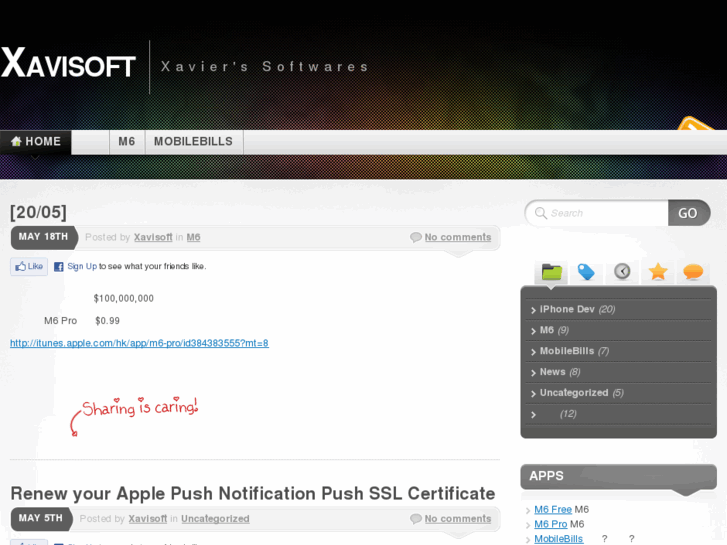
Task: Click the comment bubble icon on May 5th post
Action: pos(416,519)
